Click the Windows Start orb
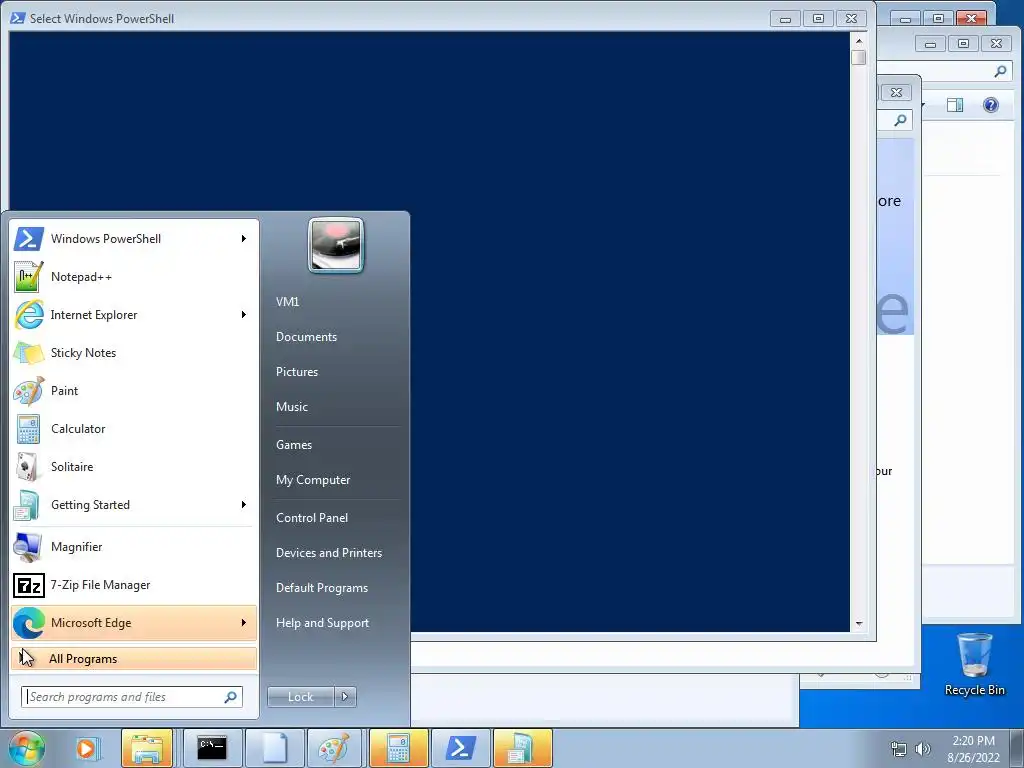The height and width of the screenshot is (768, 1024). tap(27, 748)
